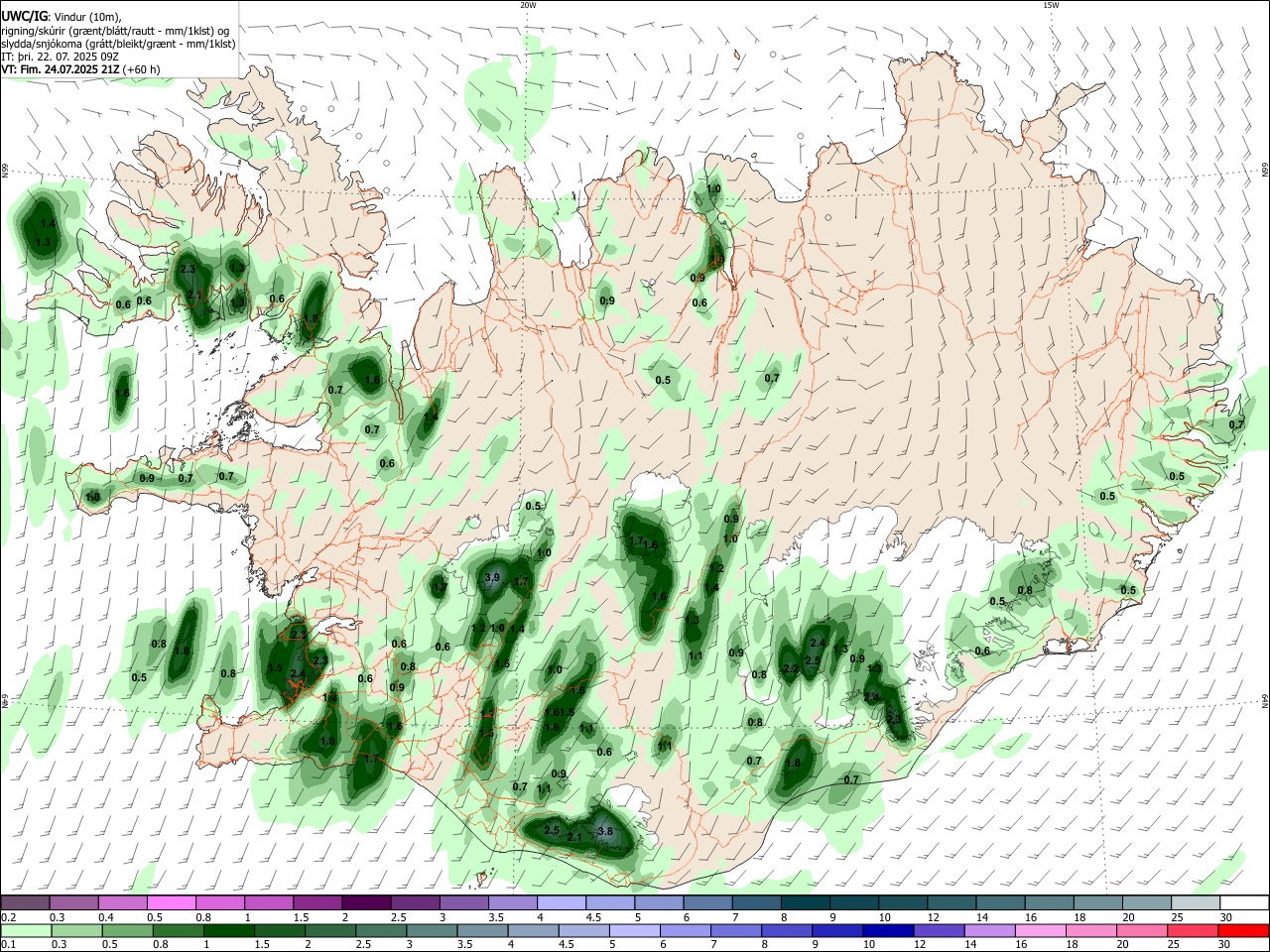Click the upper scale swatch starting at 0.8

click(x=219, y=903)
